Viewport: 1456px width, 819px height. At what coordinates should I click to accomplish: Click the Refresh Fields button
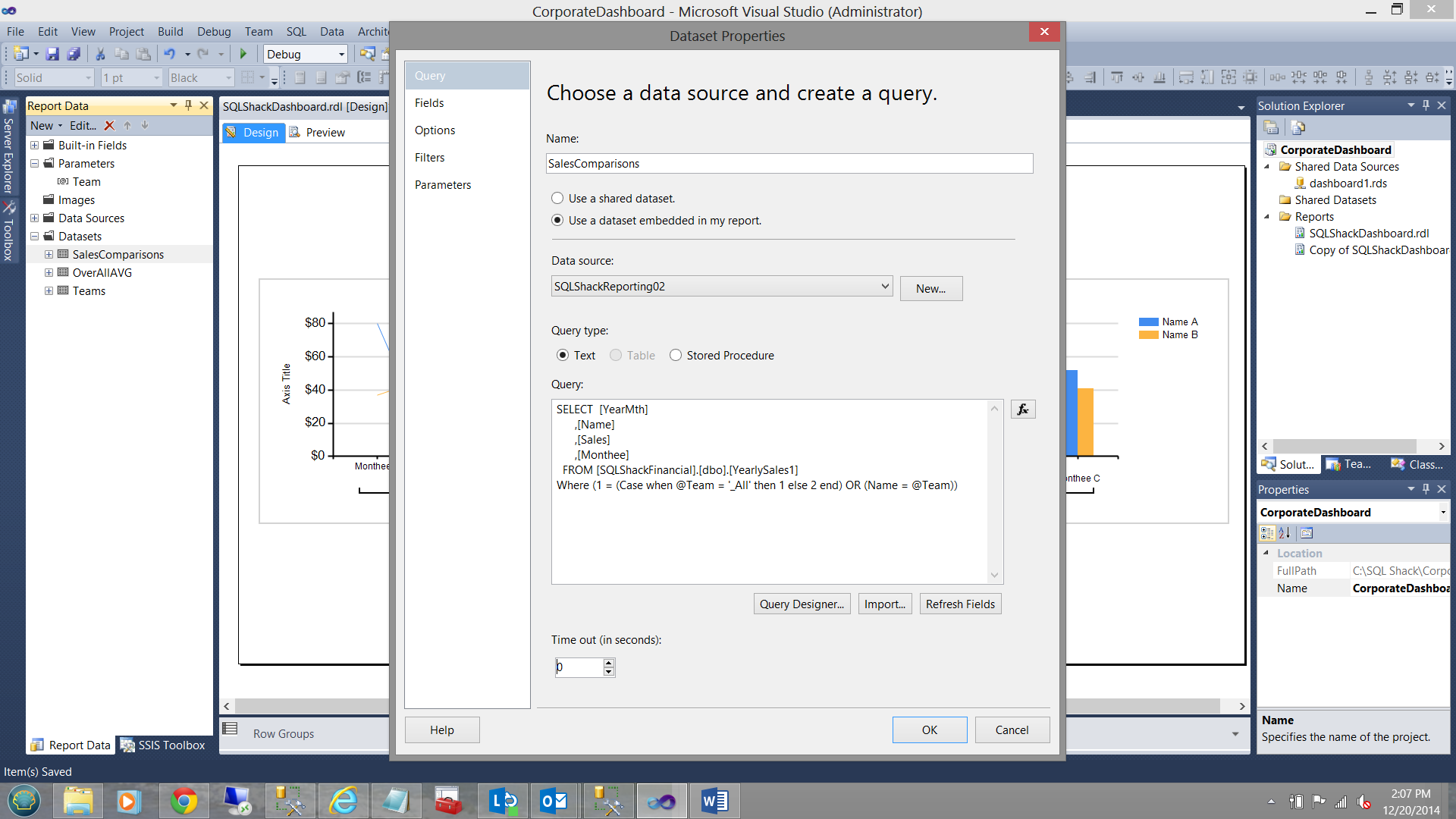tap(959, 604)
